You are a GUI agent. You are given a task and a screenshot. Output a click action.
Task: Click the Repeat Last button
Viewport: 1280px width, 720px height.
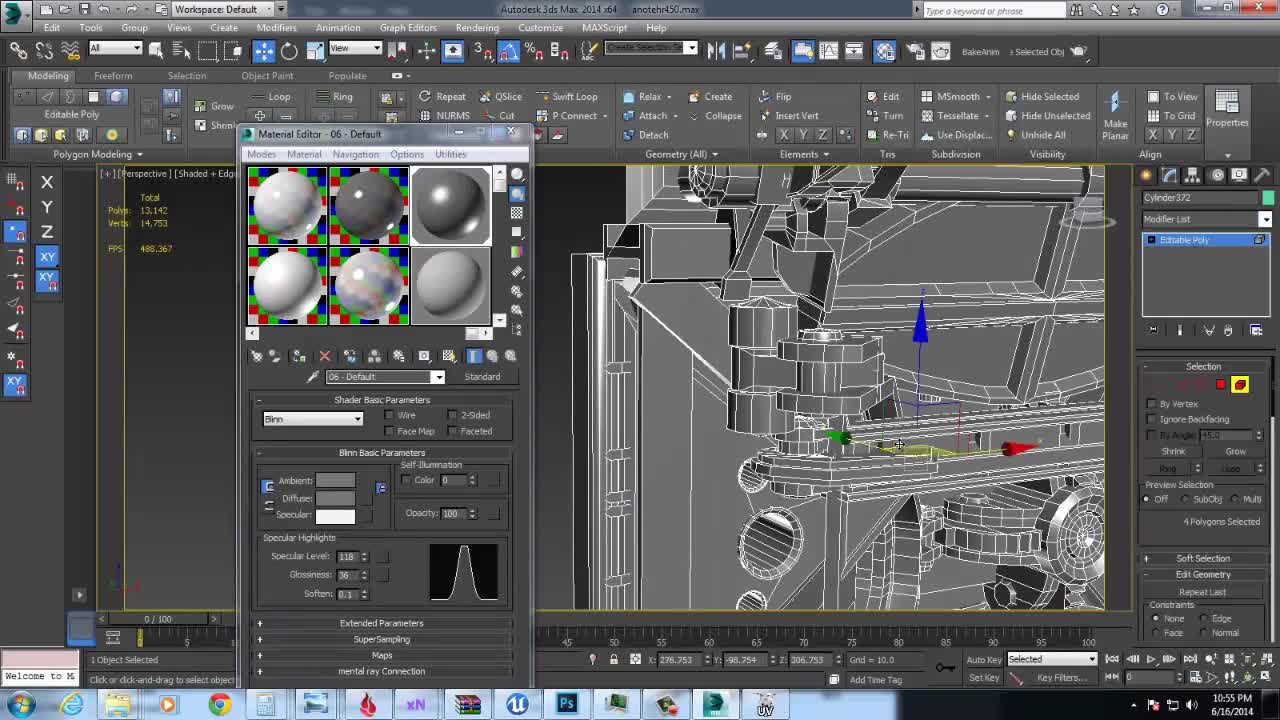pyautogui.click(x=1203, y=592)
